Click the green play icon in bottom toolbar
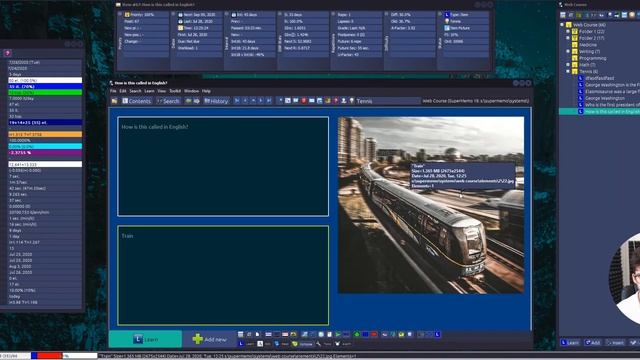 coord(338,334)
